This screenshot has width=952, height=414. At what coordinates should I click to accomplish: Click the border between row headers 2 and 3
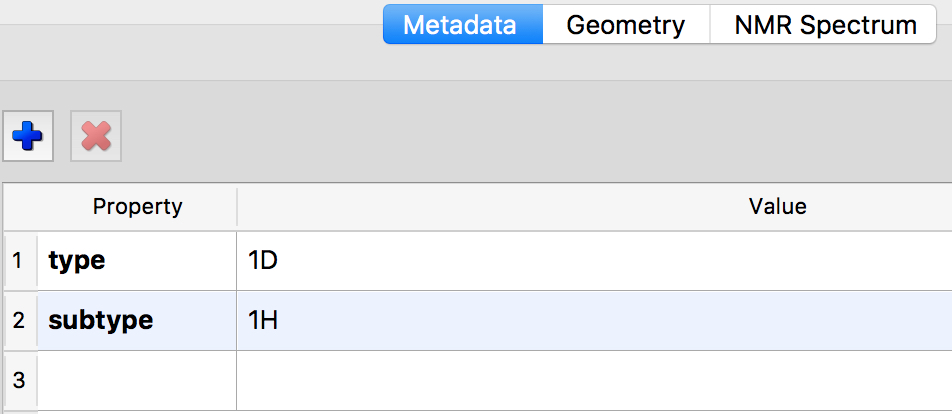pos(18,351)
